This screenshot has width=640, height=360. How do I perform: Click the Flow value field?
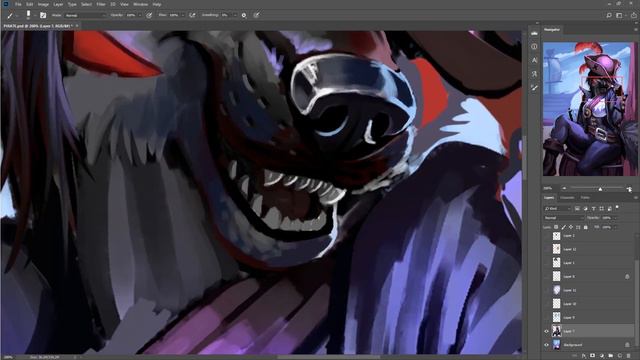coord(173,15)
